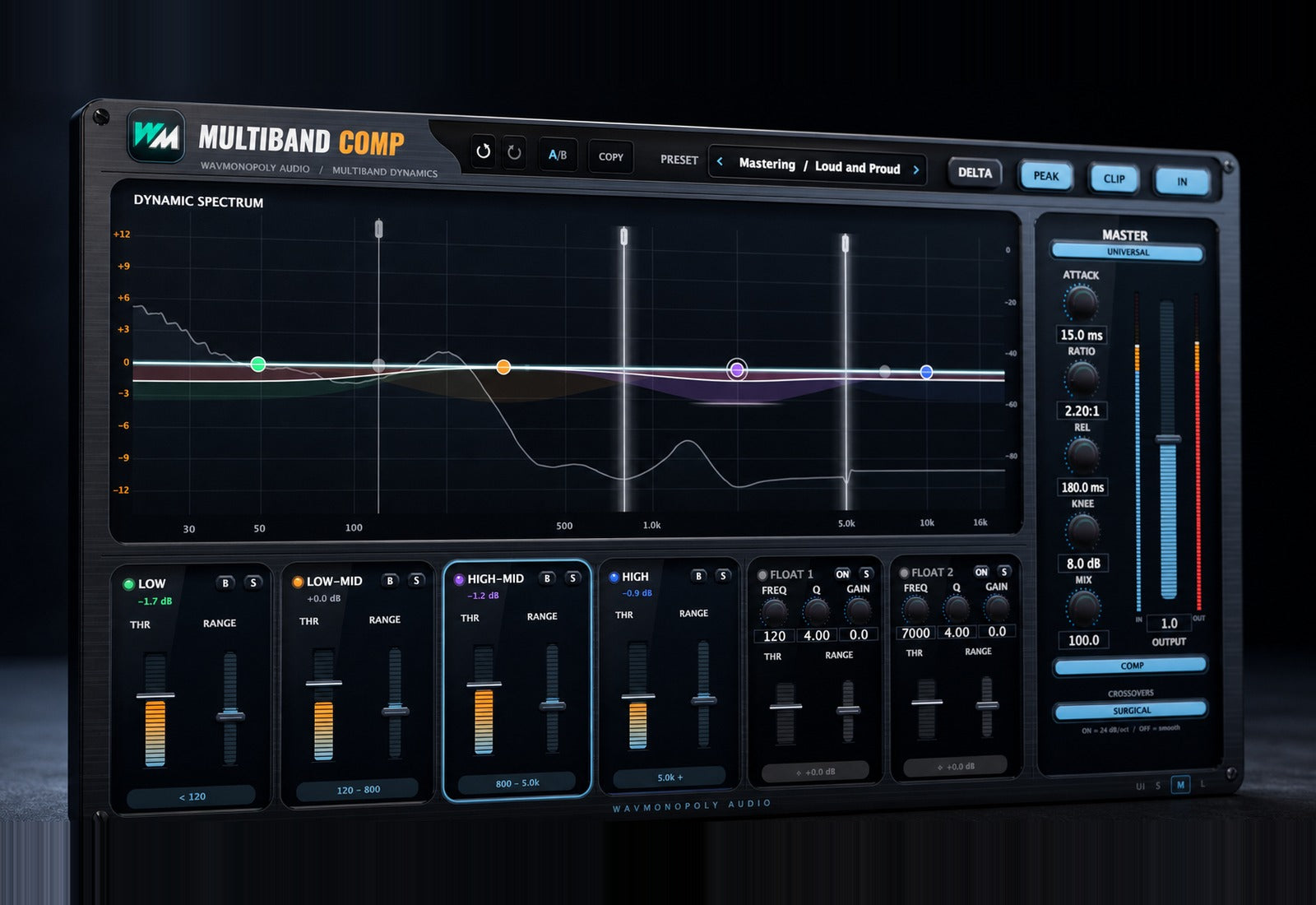Select the orange LOW-MID band node on spectrum
Screen dimensions: 1316x905
[503, 367]
